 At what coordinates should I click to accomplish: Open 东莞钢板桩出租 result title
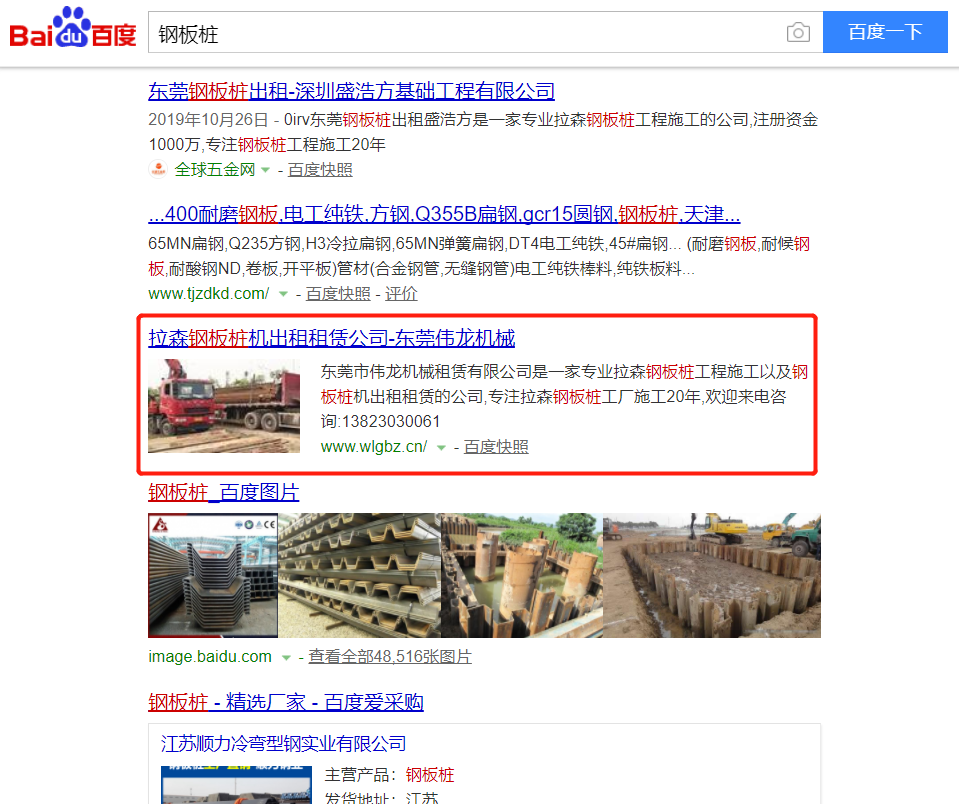coord(351,92)
